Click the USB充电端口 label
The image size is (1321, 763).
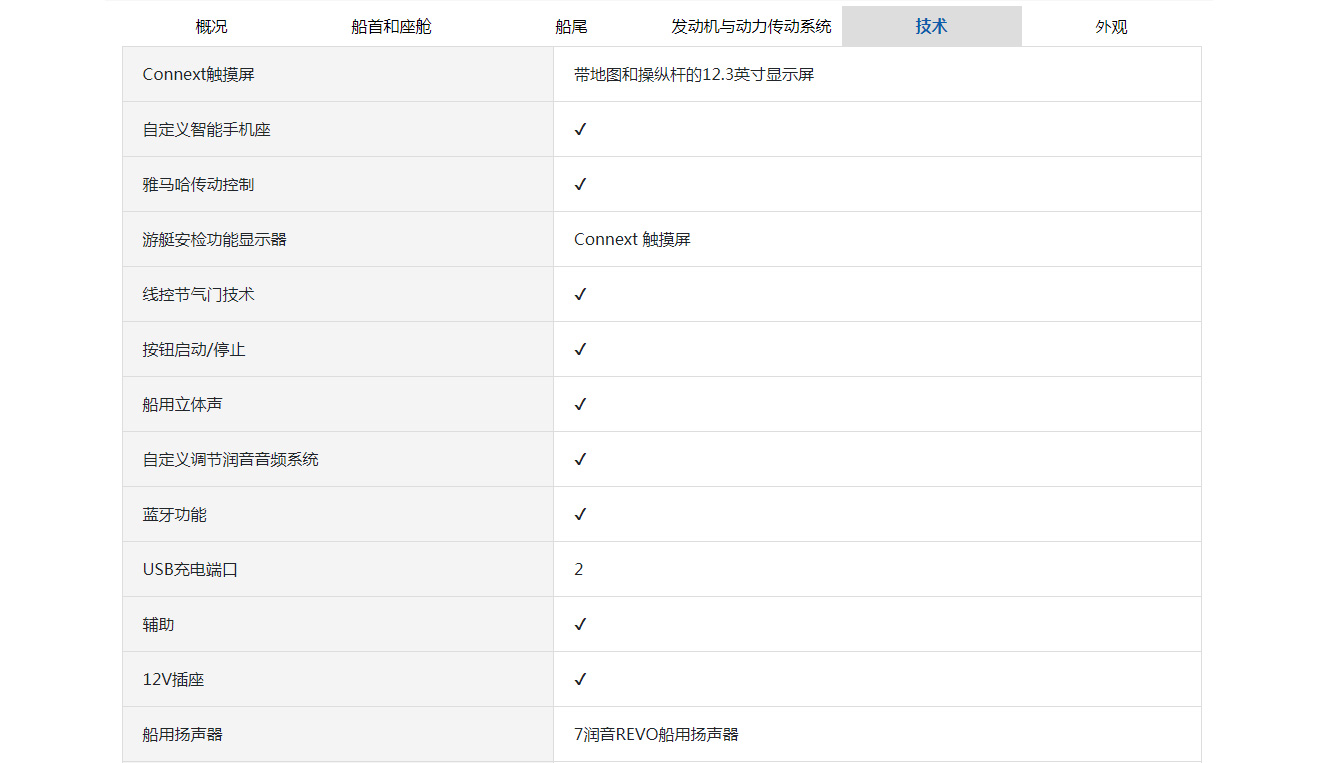point(190,569)
